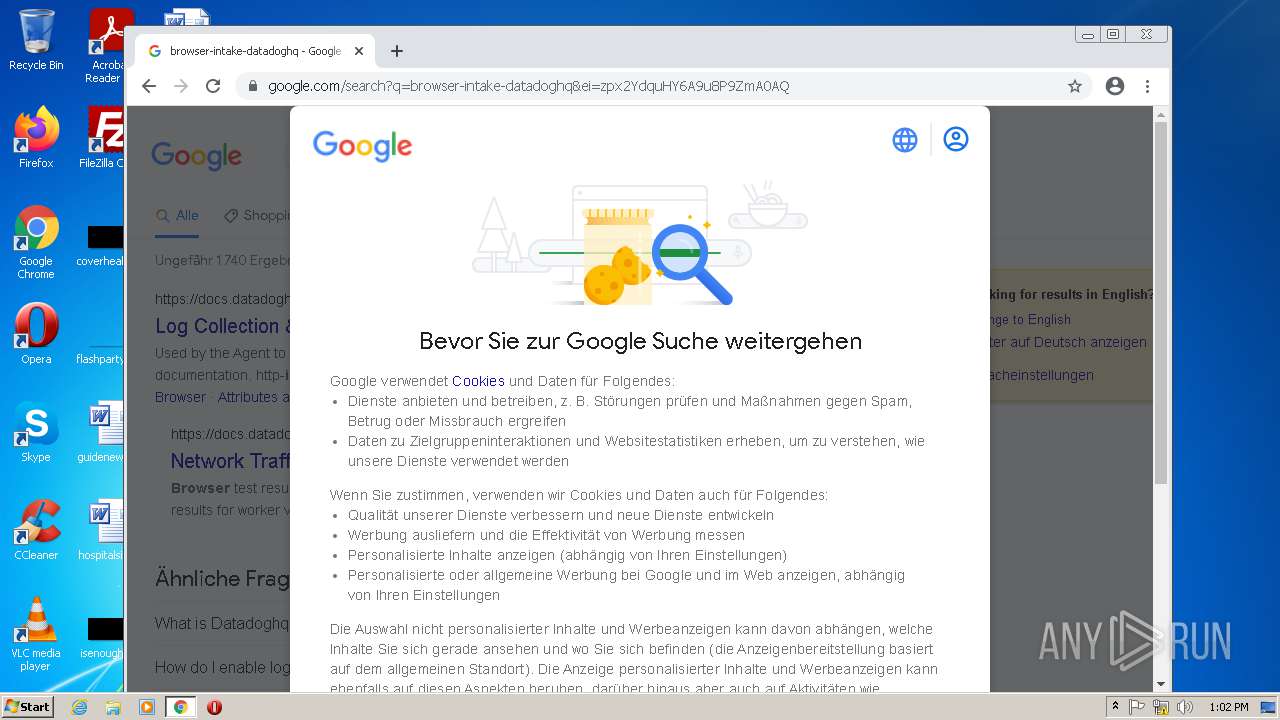
Task: Open the Chrome profile avatar menu
Action: pos(1115,86)
